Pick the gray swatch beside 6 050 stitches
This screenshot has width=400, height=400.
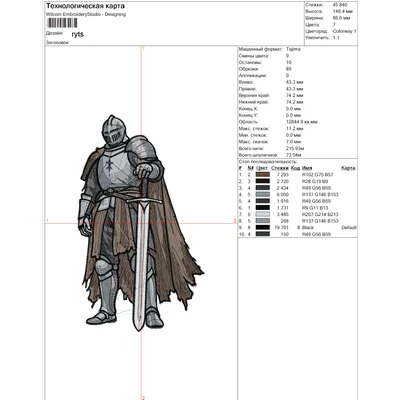[263, 194]
